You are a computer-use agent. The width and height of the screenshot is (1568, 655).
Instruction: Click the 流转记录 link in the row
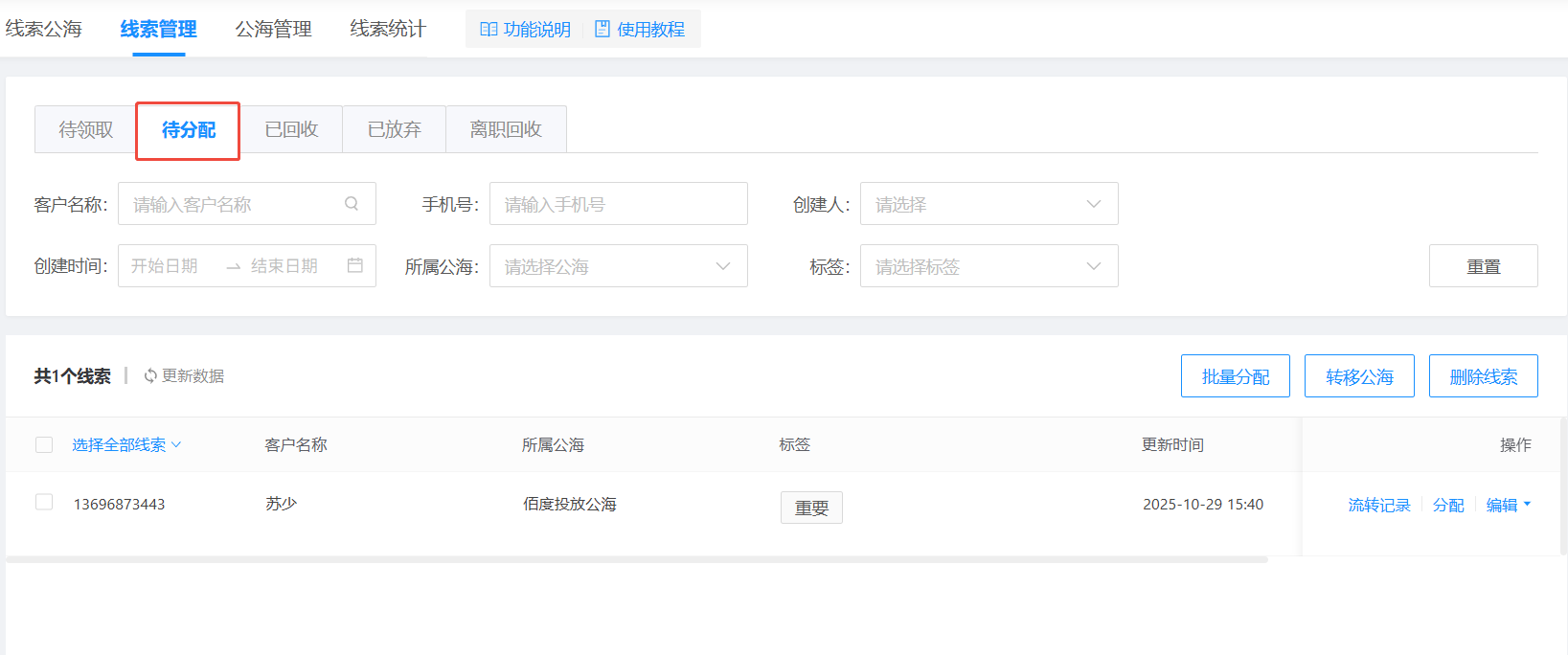pos(1378,506)
